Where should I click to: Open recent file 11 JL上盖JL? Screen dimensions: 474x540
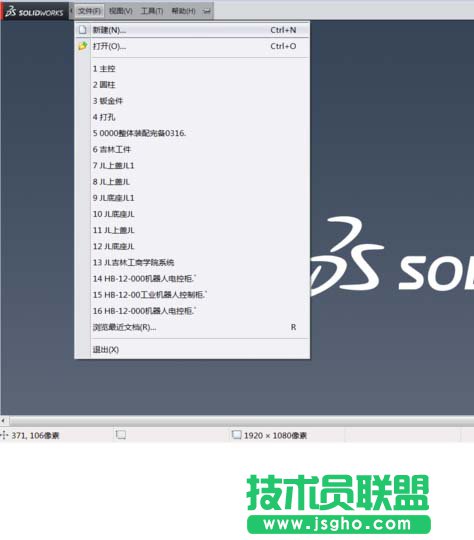click(x=192, y=230)
